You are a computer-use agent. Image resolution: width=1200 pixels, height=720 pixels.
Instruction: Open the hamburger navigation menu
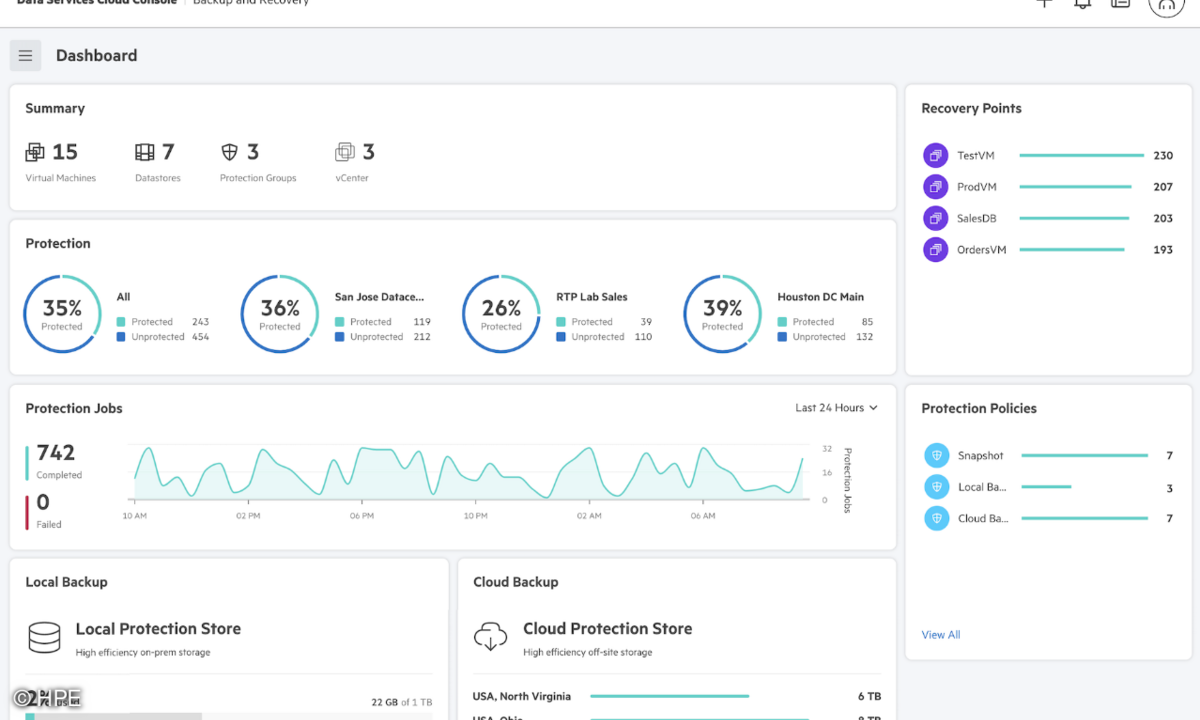coord(26,56)
